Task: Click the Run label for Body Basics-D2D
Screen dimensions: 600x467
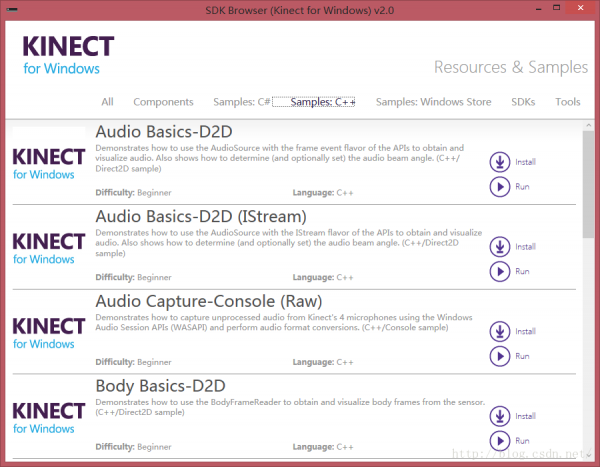Action: click(522, 441)
